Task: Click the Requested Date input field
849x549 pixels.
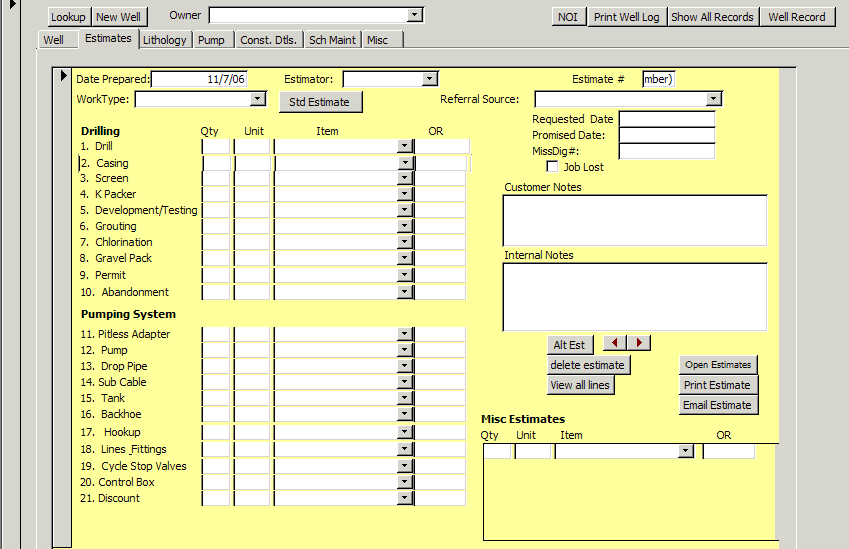Action: (667, 119)
